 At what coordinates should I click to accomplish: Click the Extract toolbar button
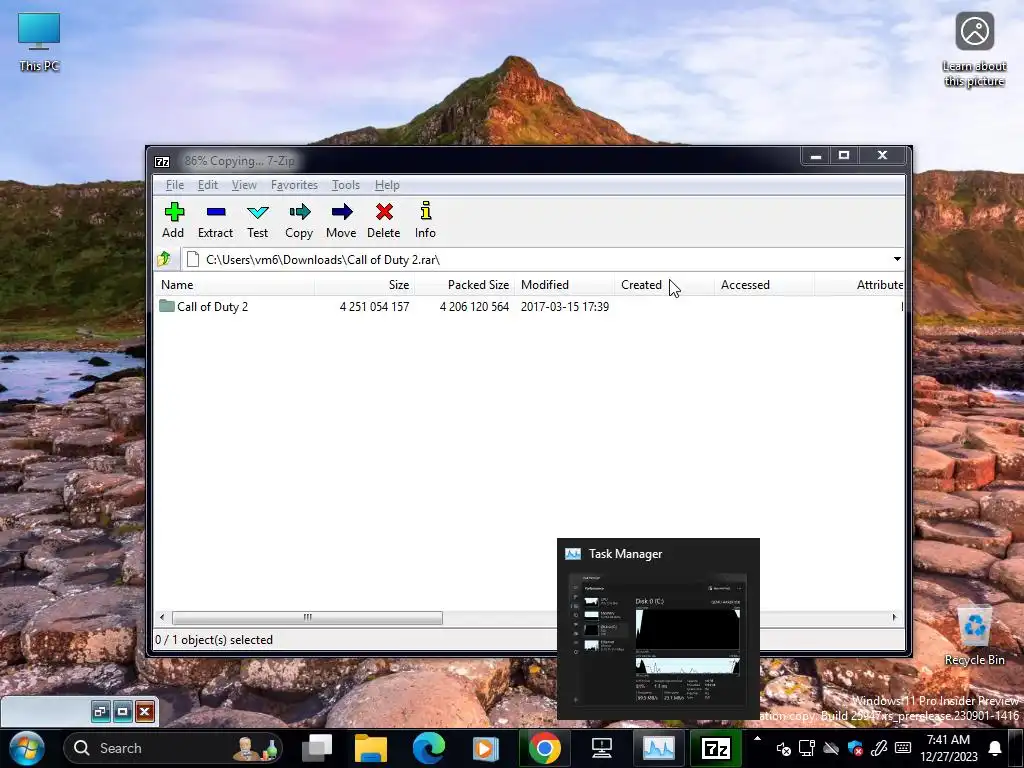215,220
